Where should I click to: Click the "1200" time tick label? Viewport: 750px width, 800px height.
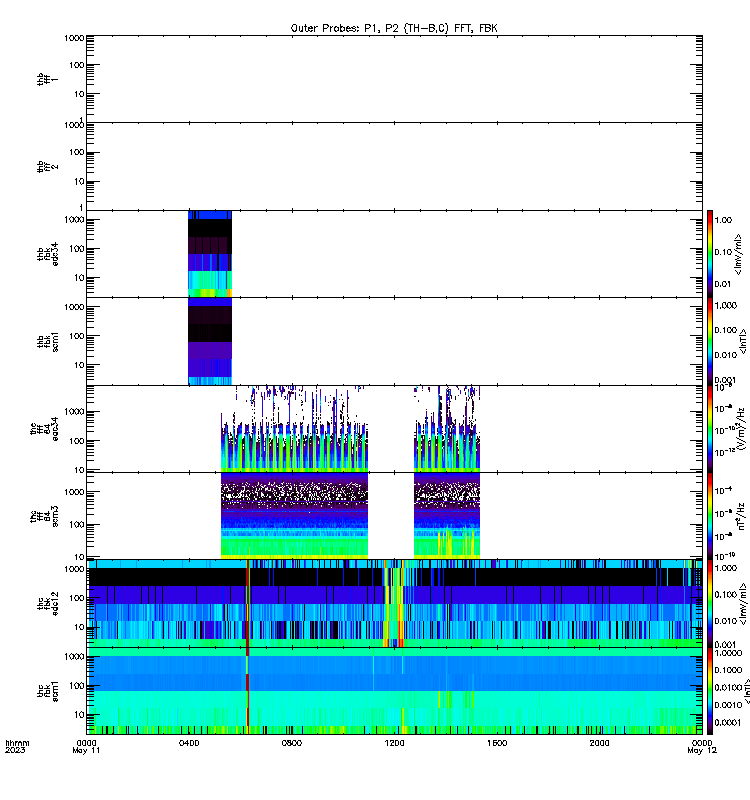pyautogui.click(x=394, y=743)
